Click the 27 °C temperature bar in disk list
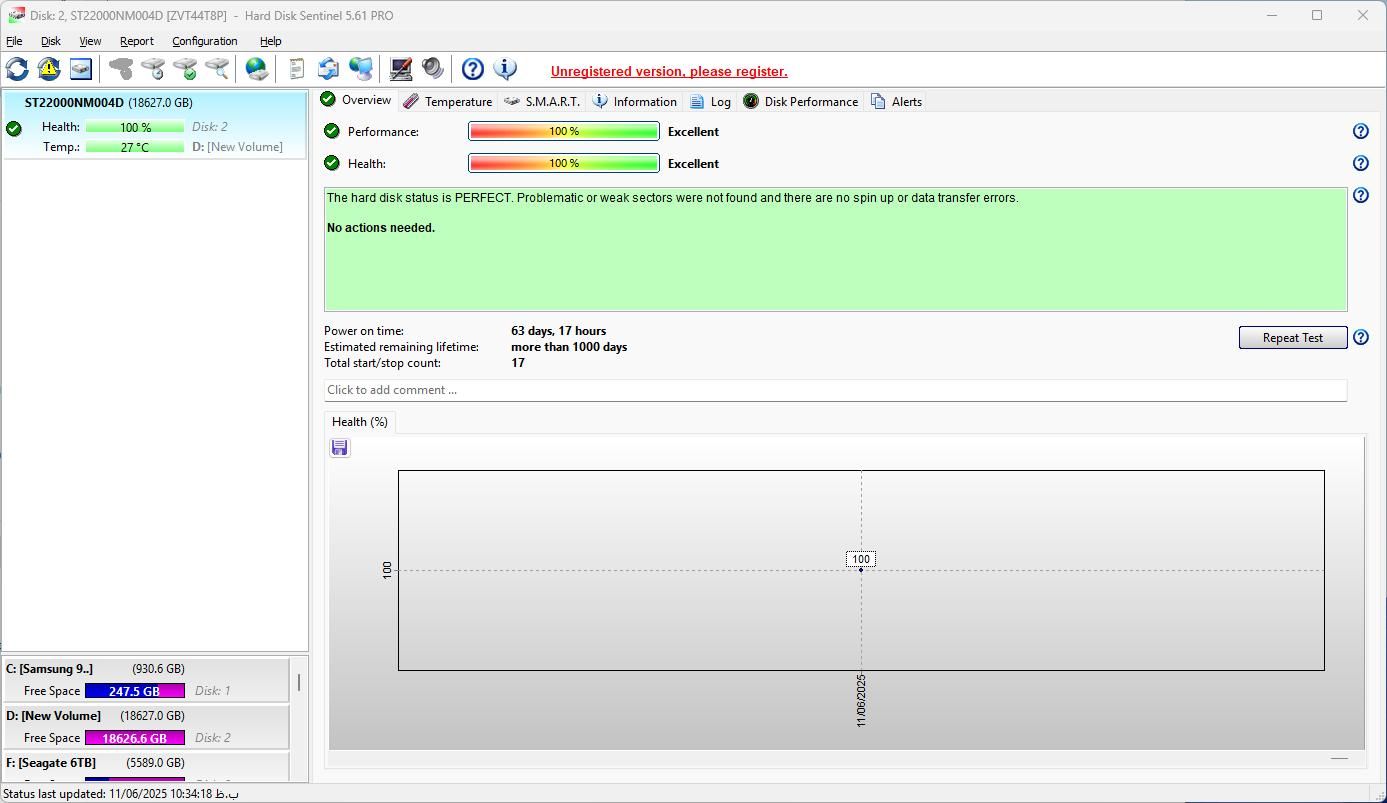1387x803 pixels. point(135,147)
